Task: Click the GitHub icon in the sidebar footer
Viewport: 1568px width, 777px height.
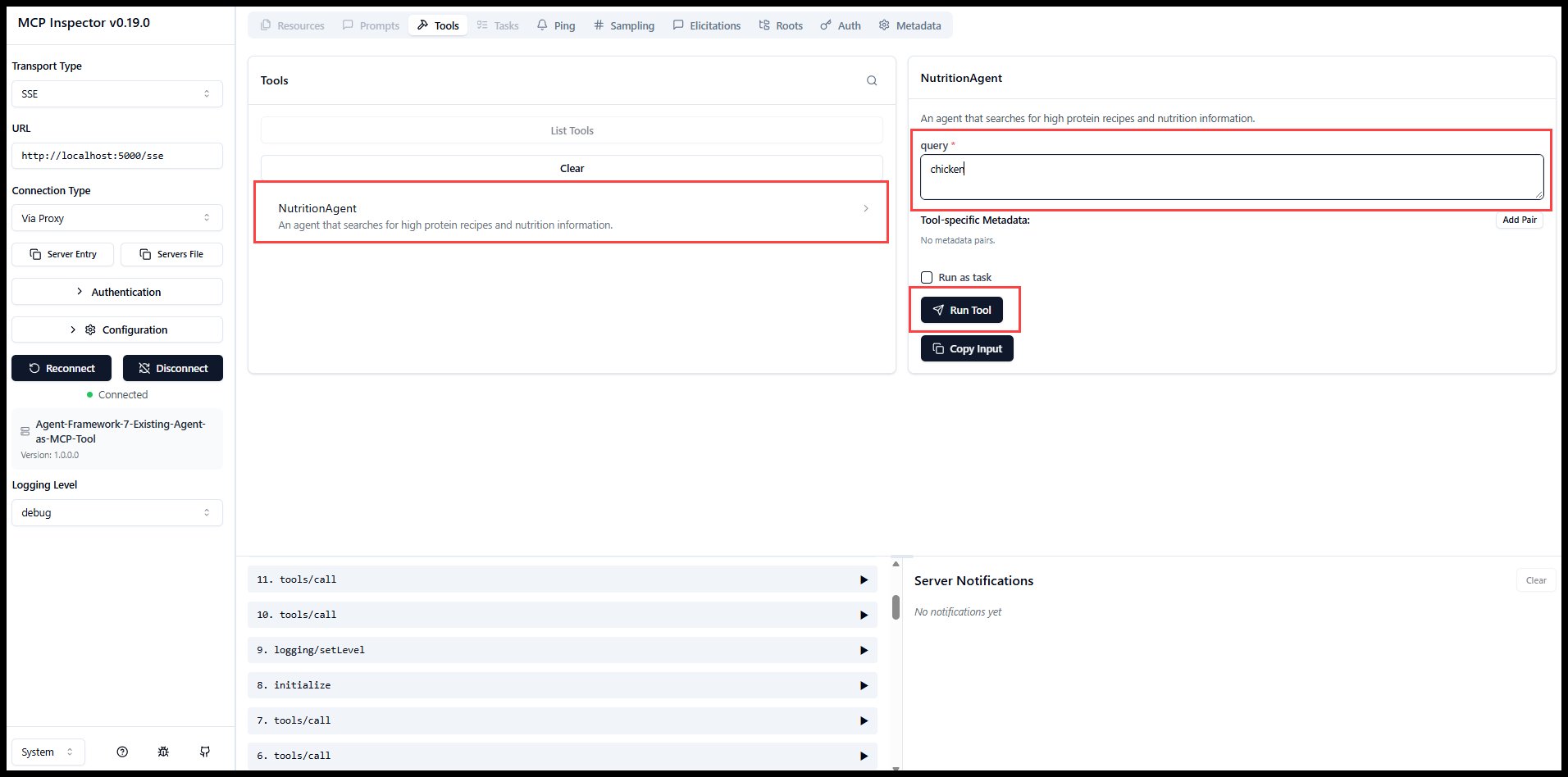Action: (x=205, y=752)
